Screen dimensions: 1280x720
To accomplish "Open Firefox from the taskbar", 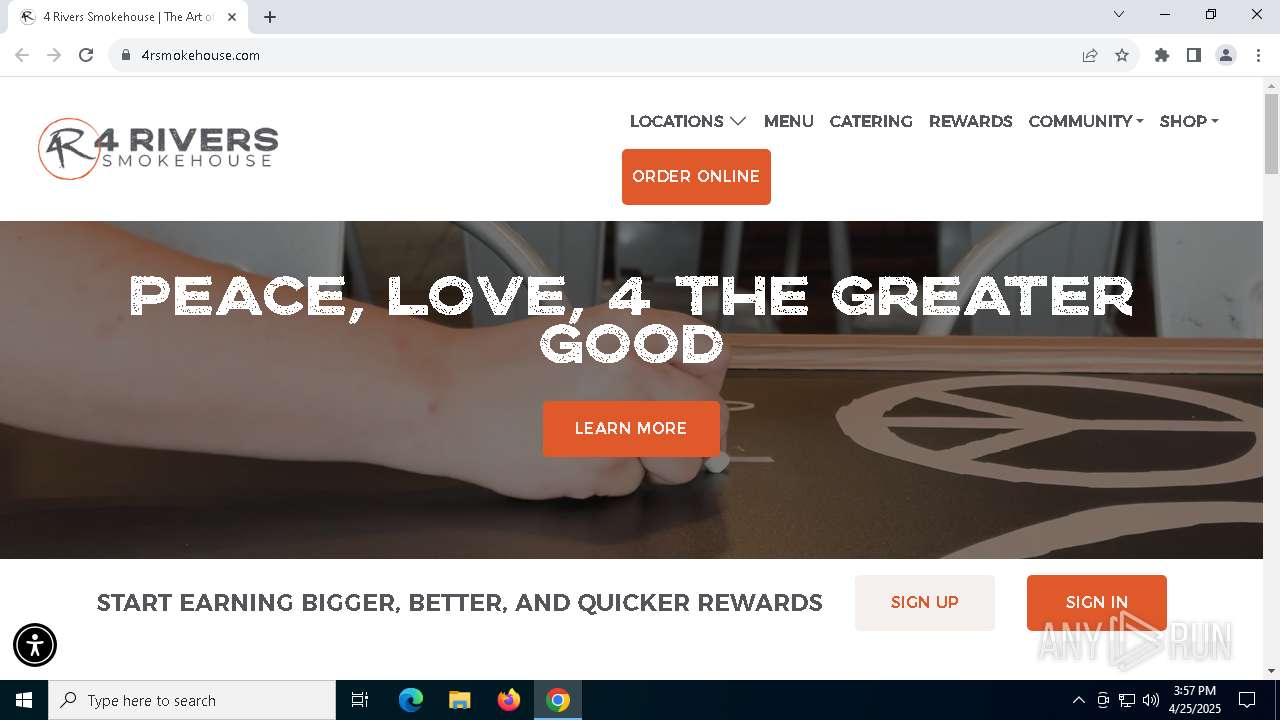I will click(x=509, y=700).
